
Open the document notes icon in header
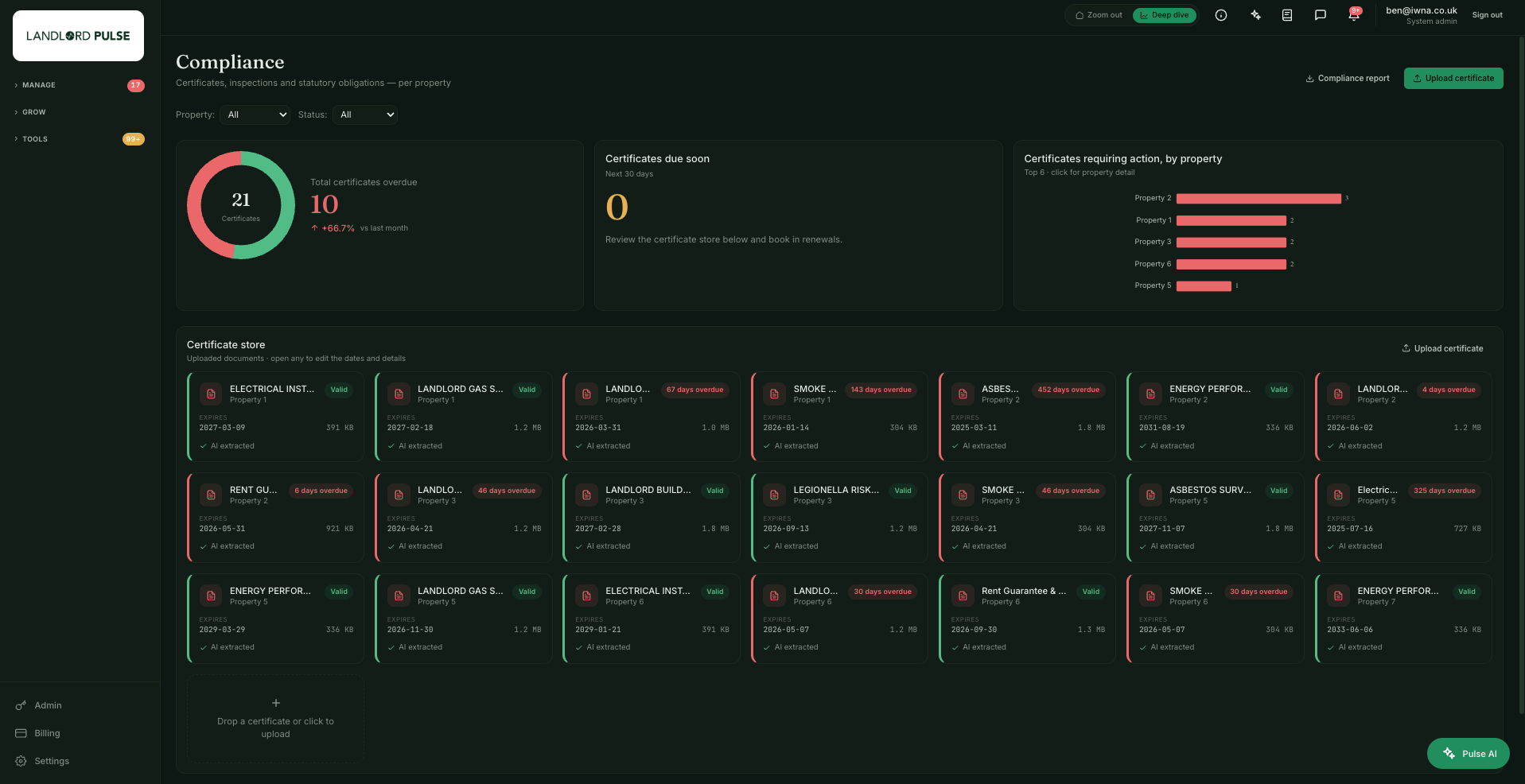point(1287,15)
